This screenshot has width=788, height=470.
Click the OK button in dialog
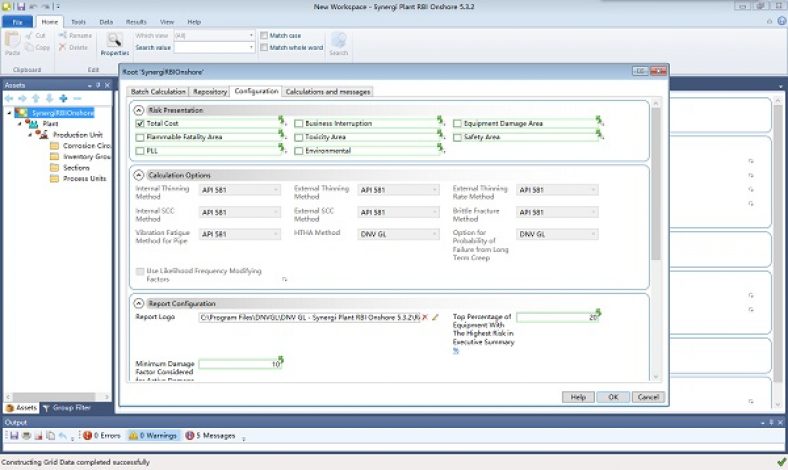point(612,397)
